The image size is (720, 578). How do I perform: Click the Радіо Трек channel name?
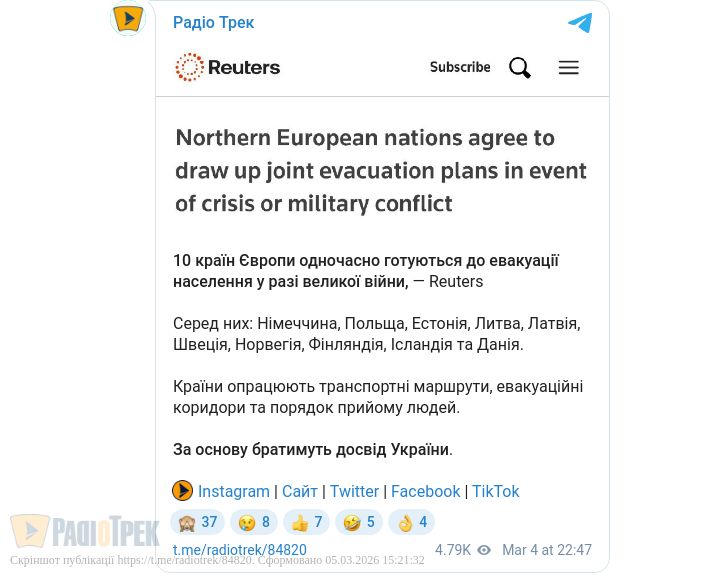(214, 22)
